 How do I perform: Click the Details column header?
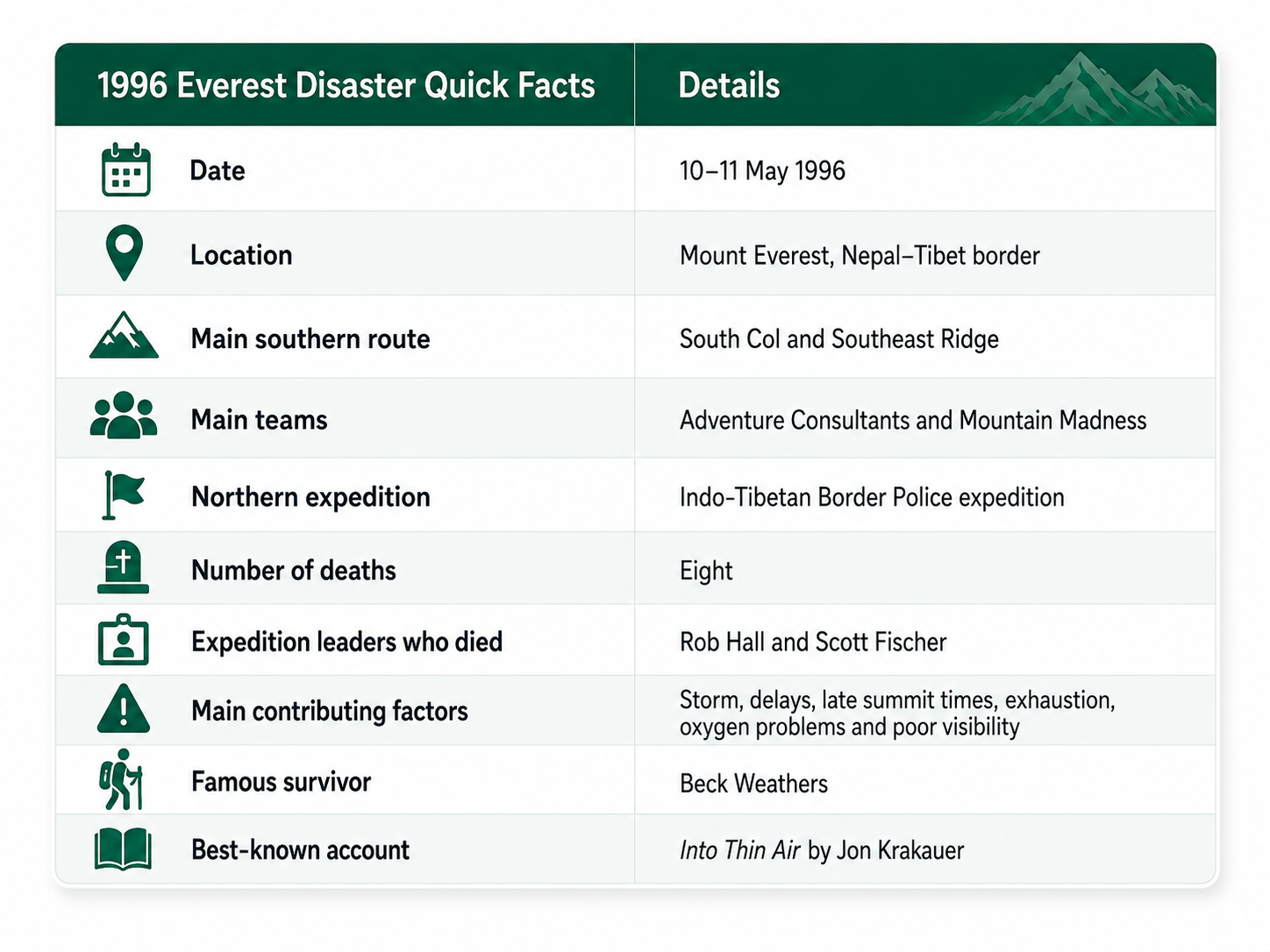(729, 86)
